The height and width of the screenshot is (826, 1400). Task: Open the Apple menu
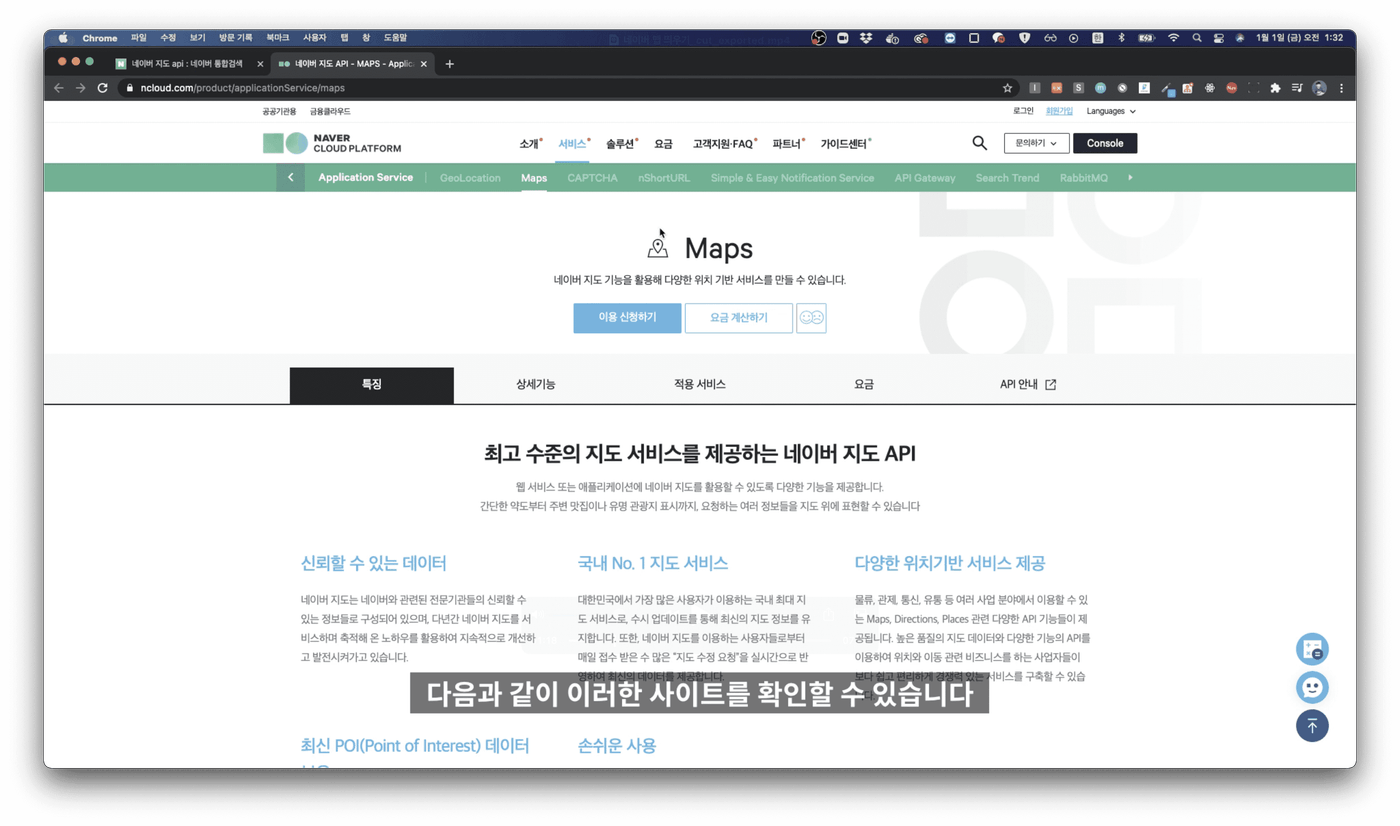click(x=63, y=38)
